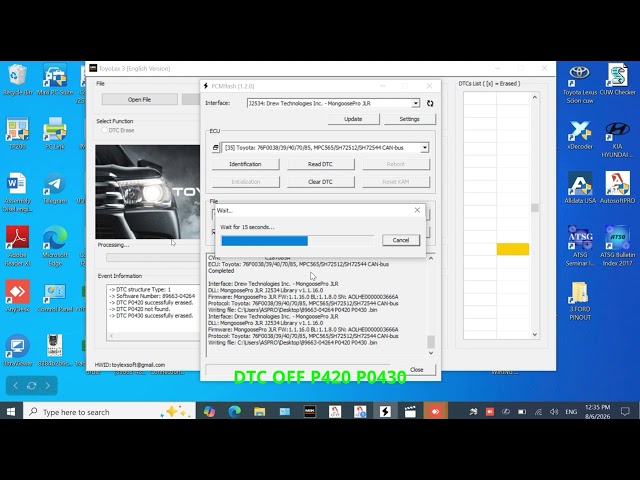Click the Wait dialog progress bar

pos(297,241)
